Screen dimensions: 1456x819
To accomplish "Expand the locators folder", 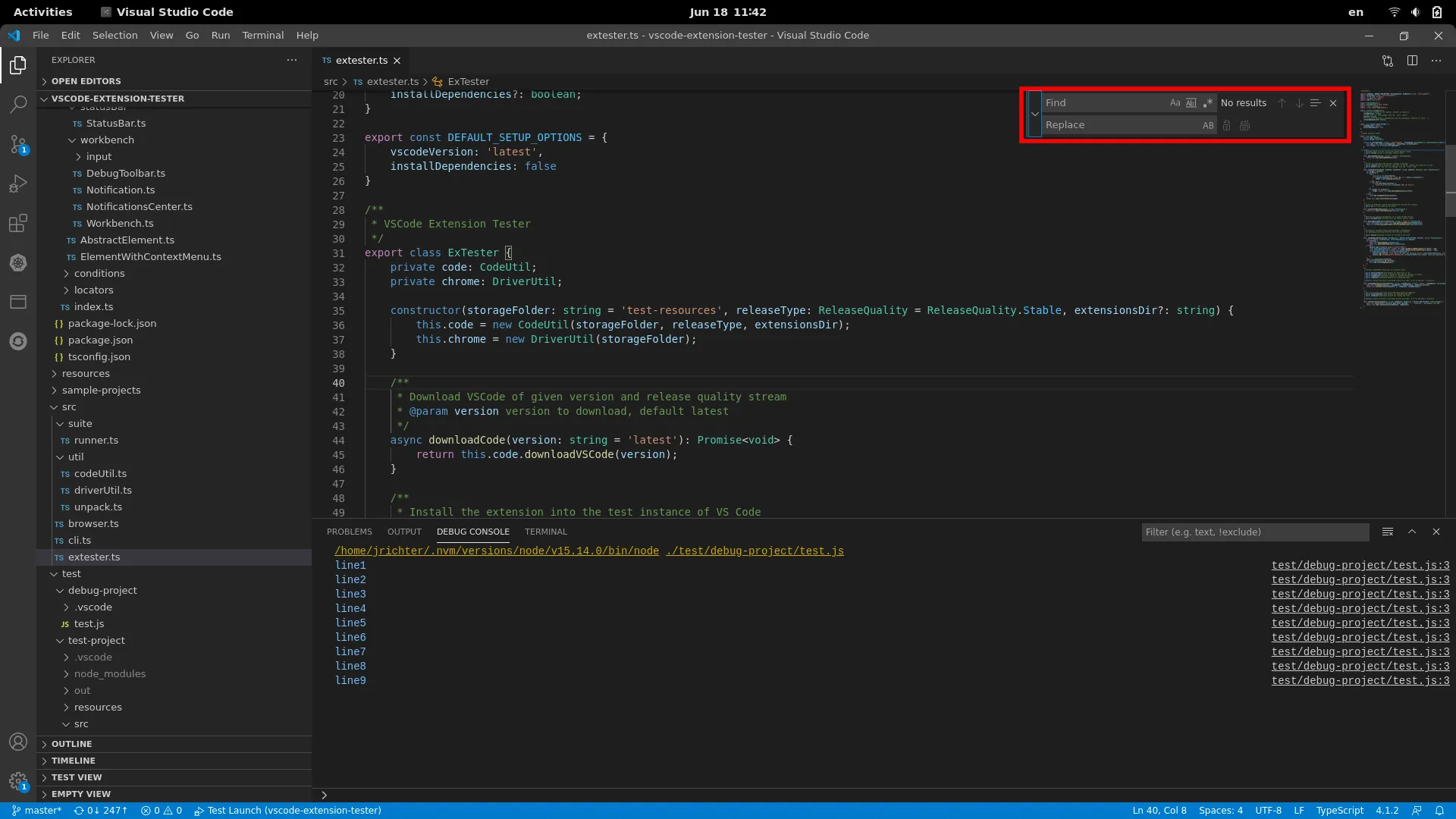I will (174, 290).
